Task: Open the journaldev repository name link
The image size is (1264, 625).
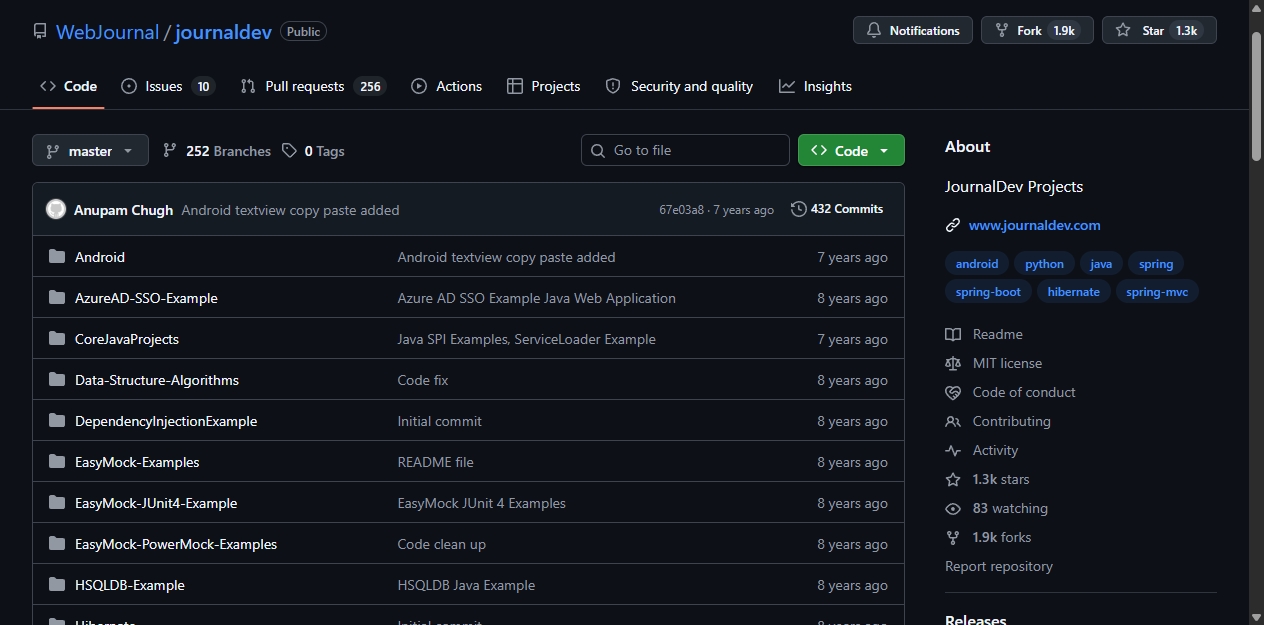Action: point(223,31)
